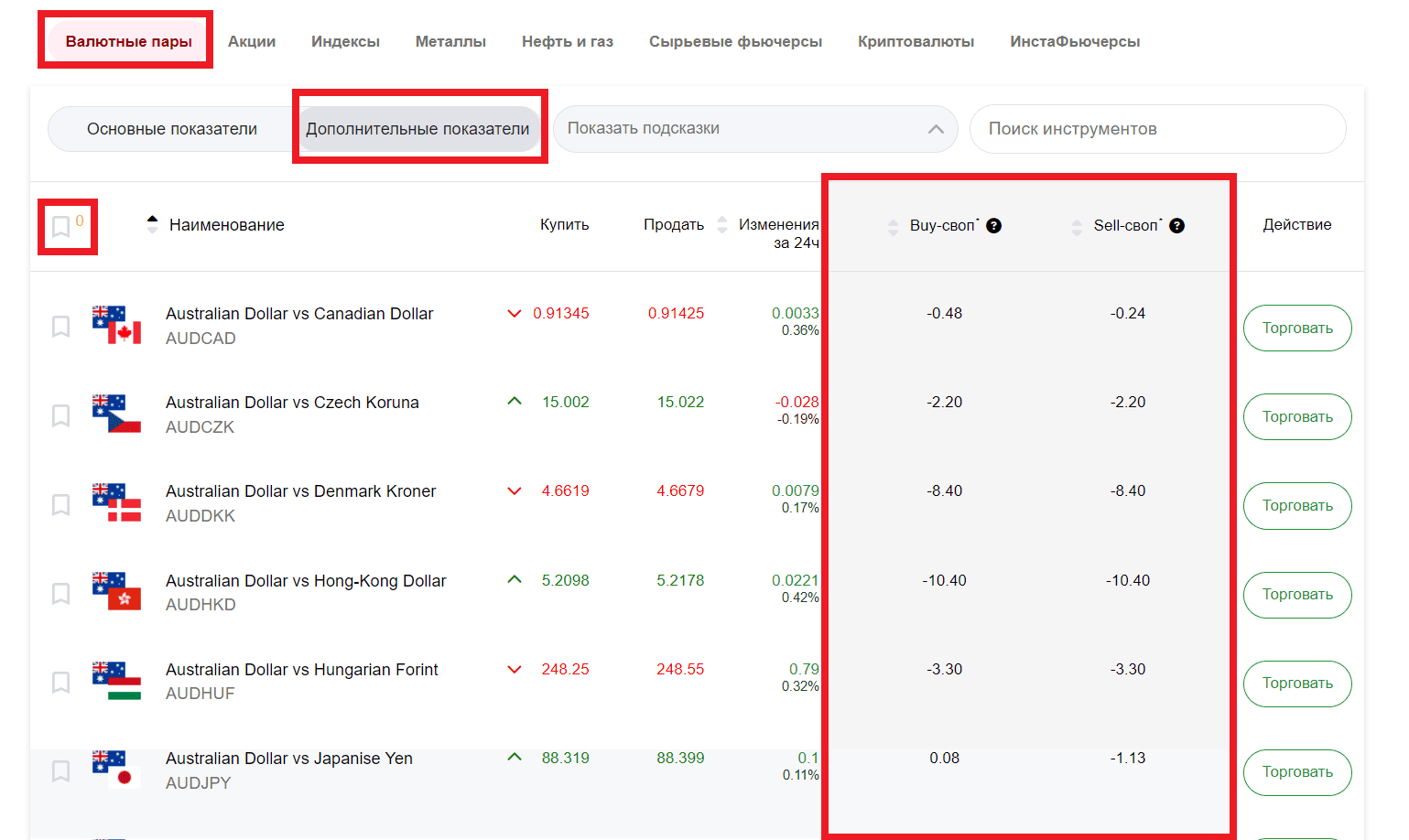This screenshot has height=840, width=1409.
Task: Click Торговать button for AUDCAD
Action: coord(1297,328)
